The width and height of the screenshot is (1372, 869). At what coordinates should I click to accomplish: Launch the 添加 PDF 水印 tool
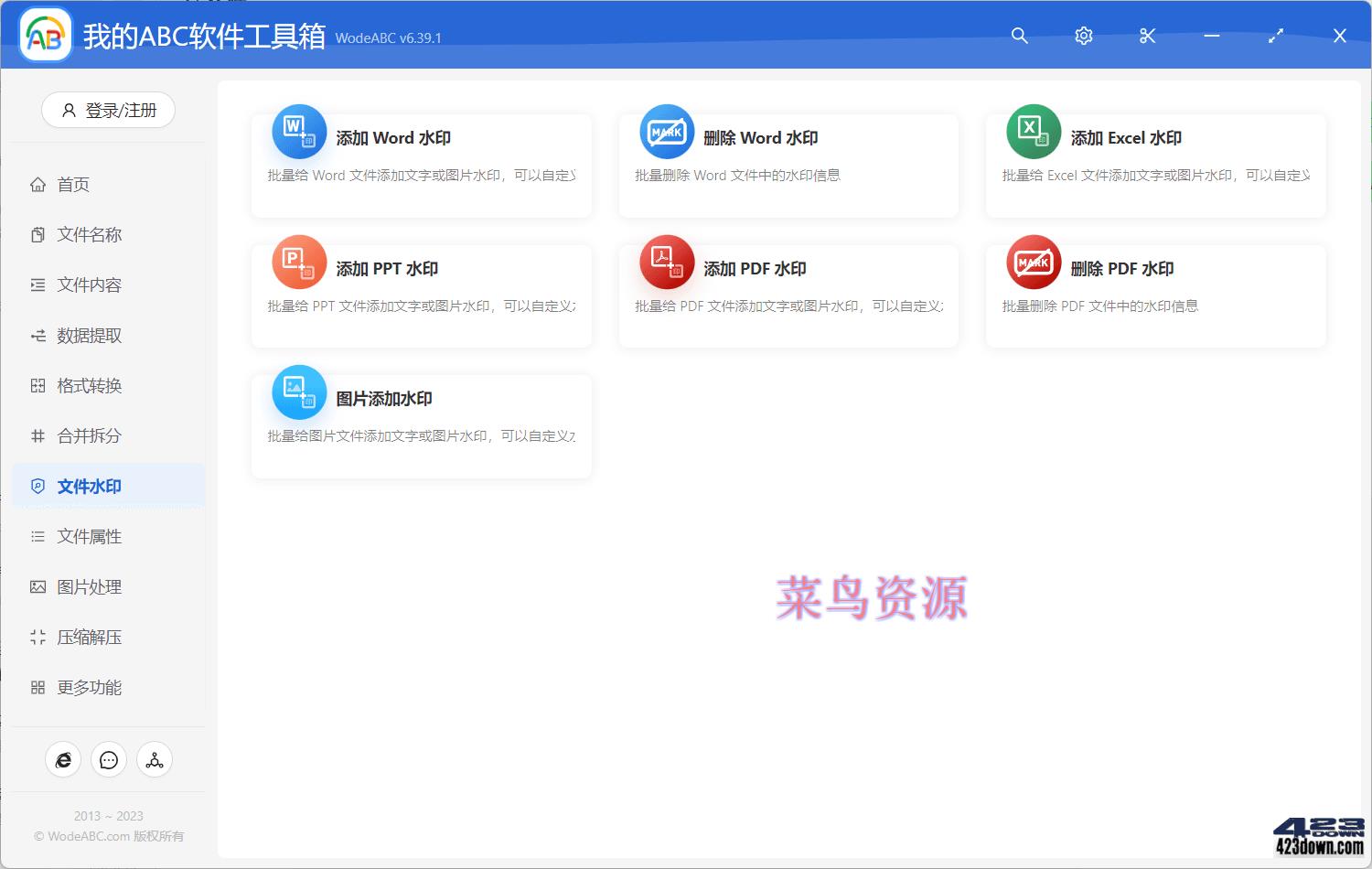788,295
